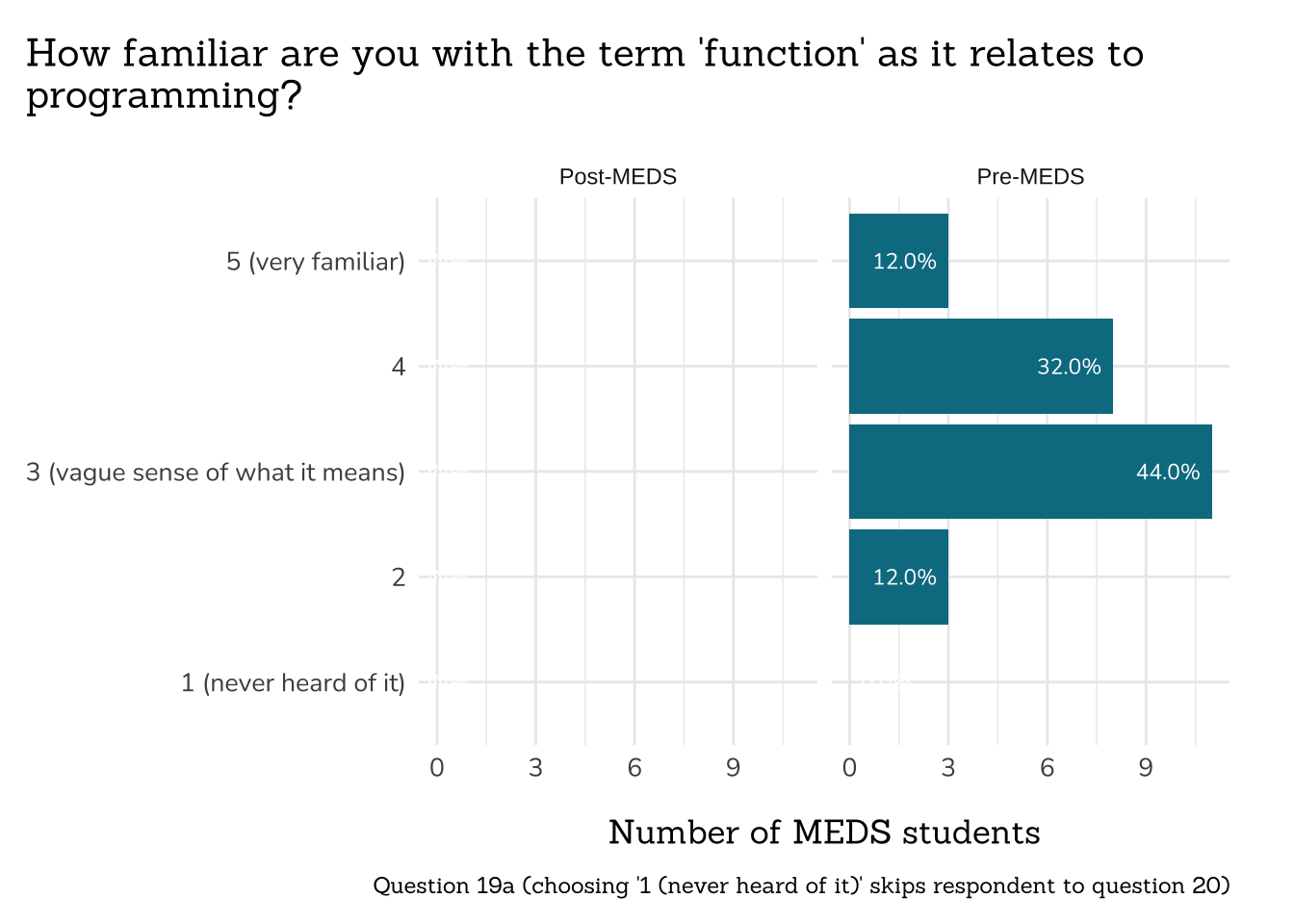Click the '0' tick under the Post-MEDS panel

(437, 768)
